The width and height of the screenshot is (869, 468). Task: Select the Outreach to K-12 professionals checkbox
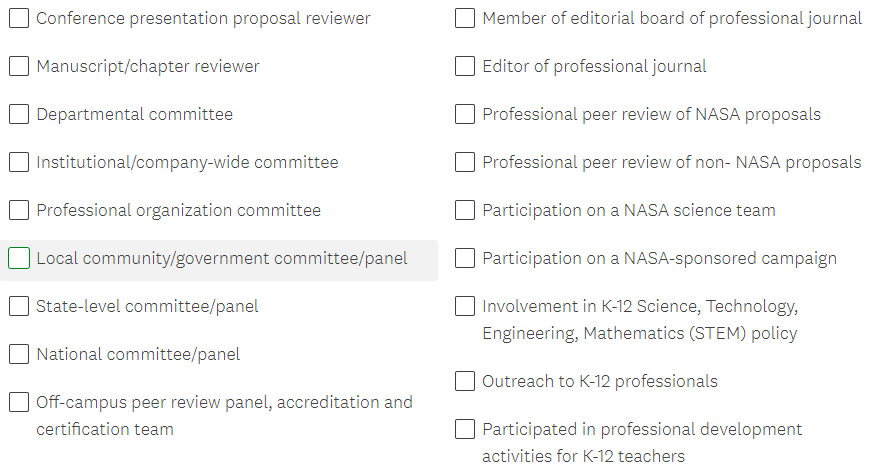(x=465, y=381)
